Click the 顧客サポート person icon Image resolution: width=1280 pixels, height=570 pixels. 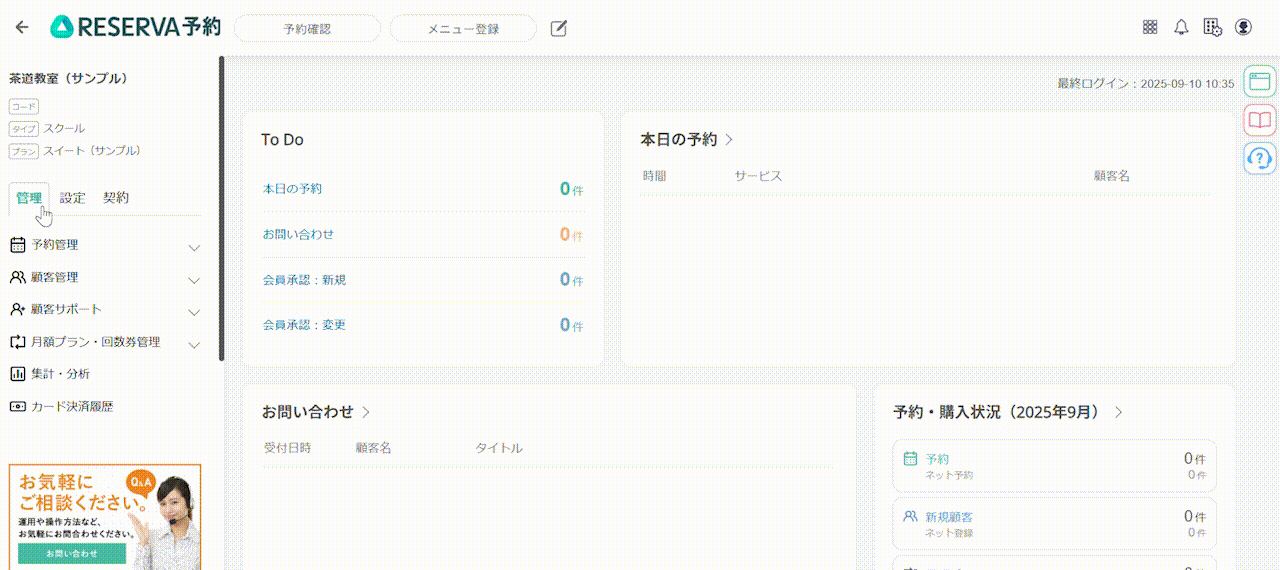[17, 309]
